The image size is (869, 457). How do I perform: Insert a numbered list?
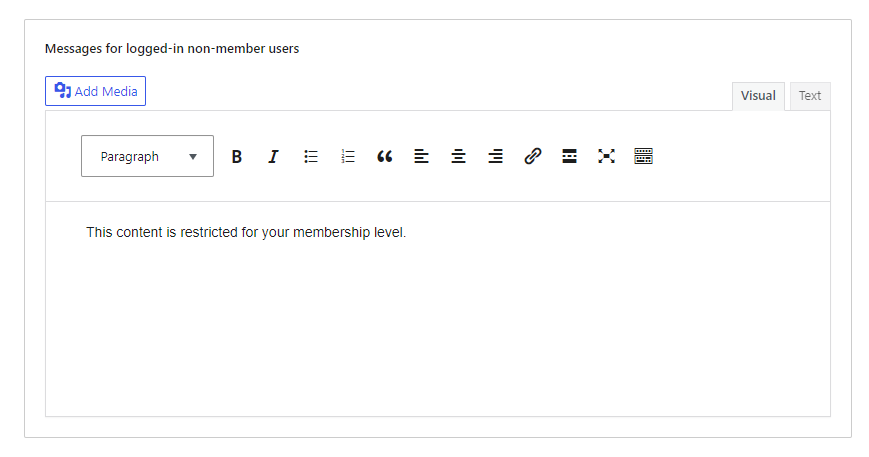coord(347,157)
